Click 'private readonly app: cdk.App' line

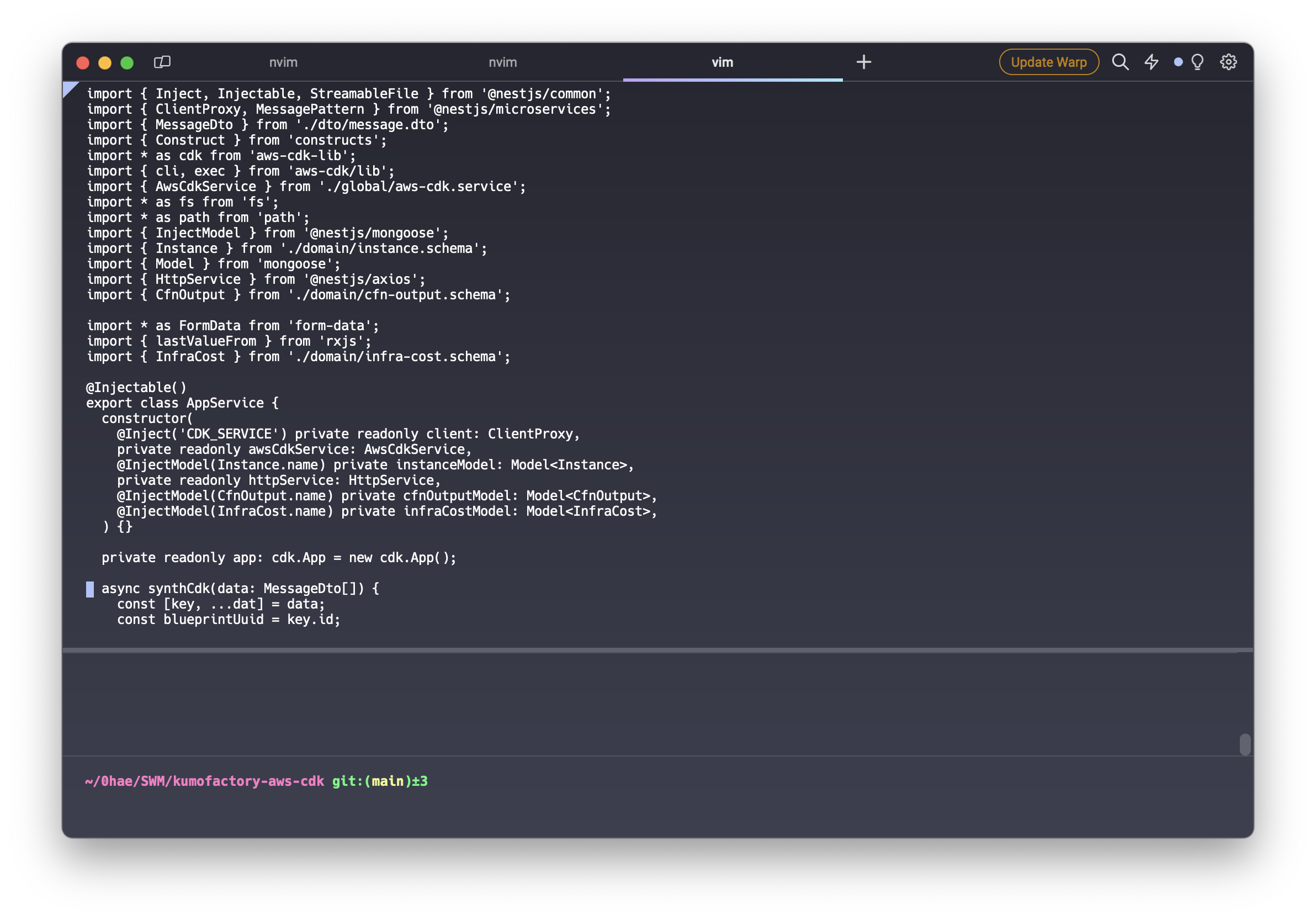click(x=279, y=558)
